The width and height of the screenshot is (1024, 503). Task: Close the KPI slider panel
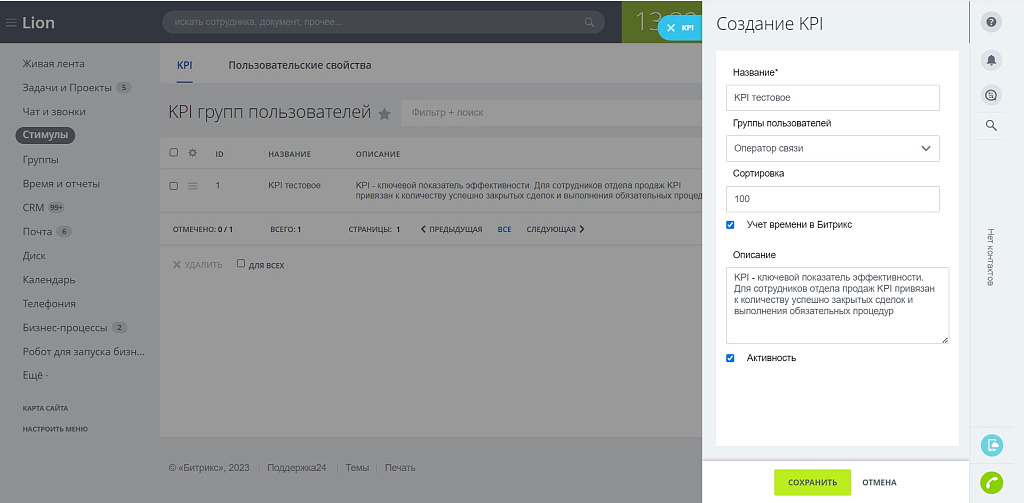click(671, 29)
